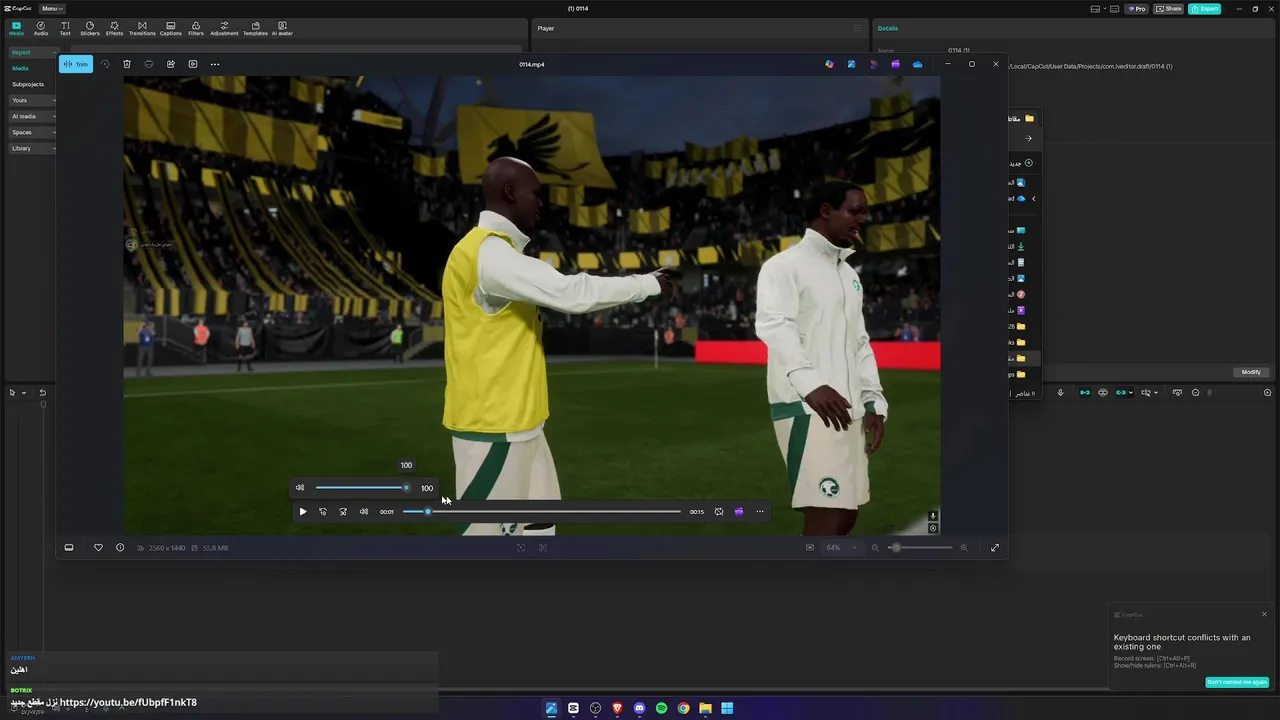Select the Captions tool icon
This screenshot has width=1280, height=720.
[171, 28]
